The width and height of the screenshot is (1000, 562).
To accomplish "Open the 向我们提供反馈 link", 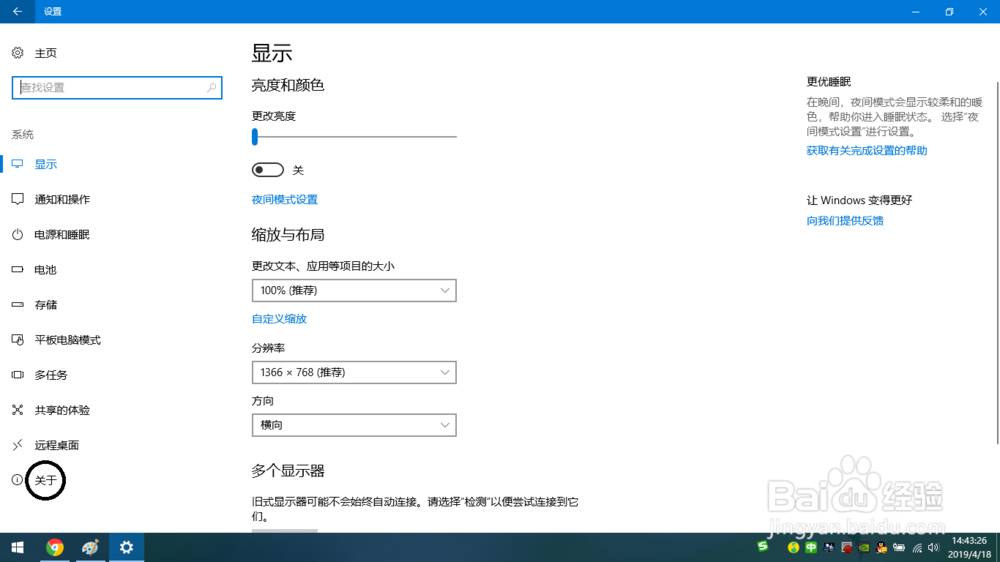I will (844, 221).
